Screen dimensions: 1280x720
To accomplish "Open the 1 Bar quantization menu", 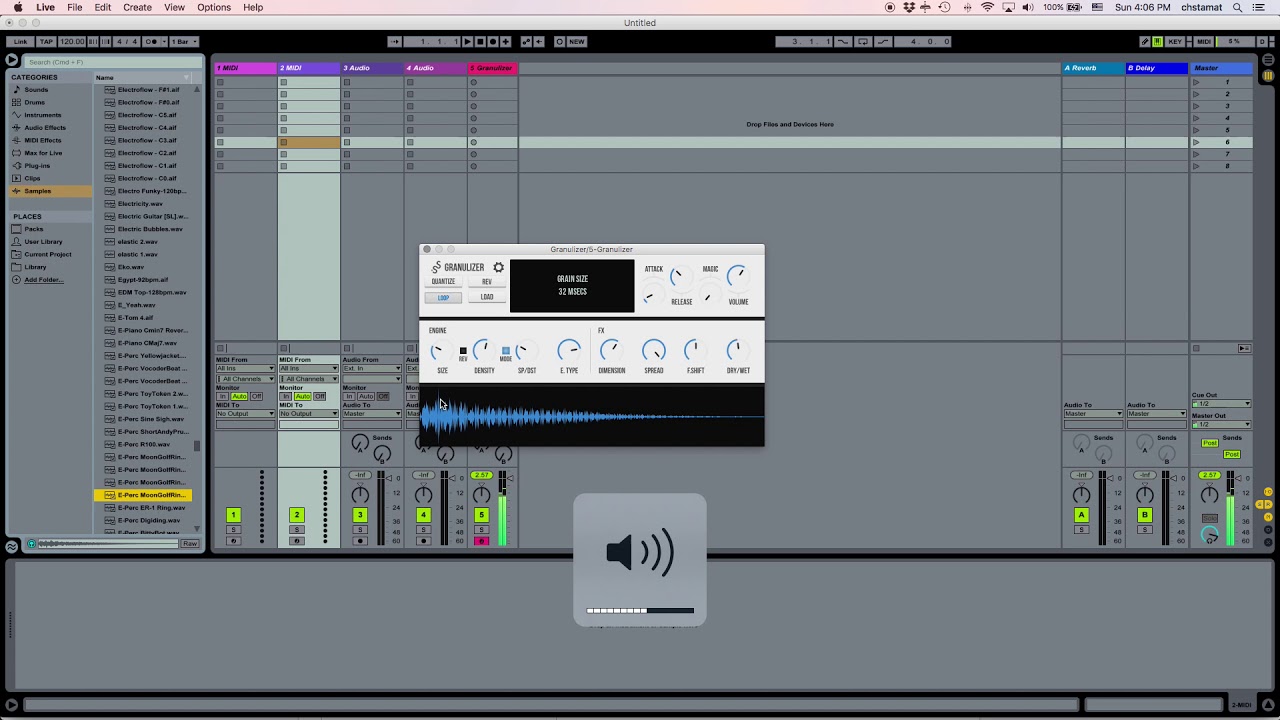I will point(185,42).
